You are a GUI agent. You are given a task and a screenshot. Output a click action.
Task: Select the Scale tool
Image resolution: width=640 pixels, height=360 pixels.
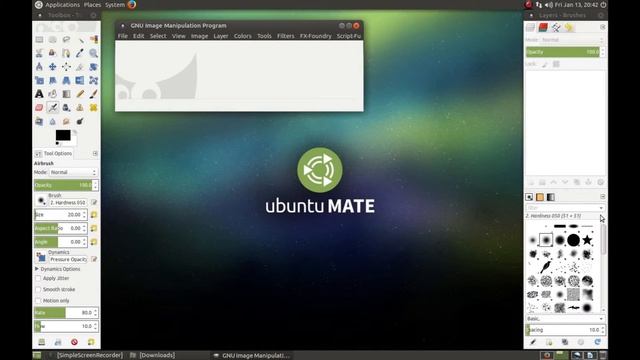tap(39, 80)
